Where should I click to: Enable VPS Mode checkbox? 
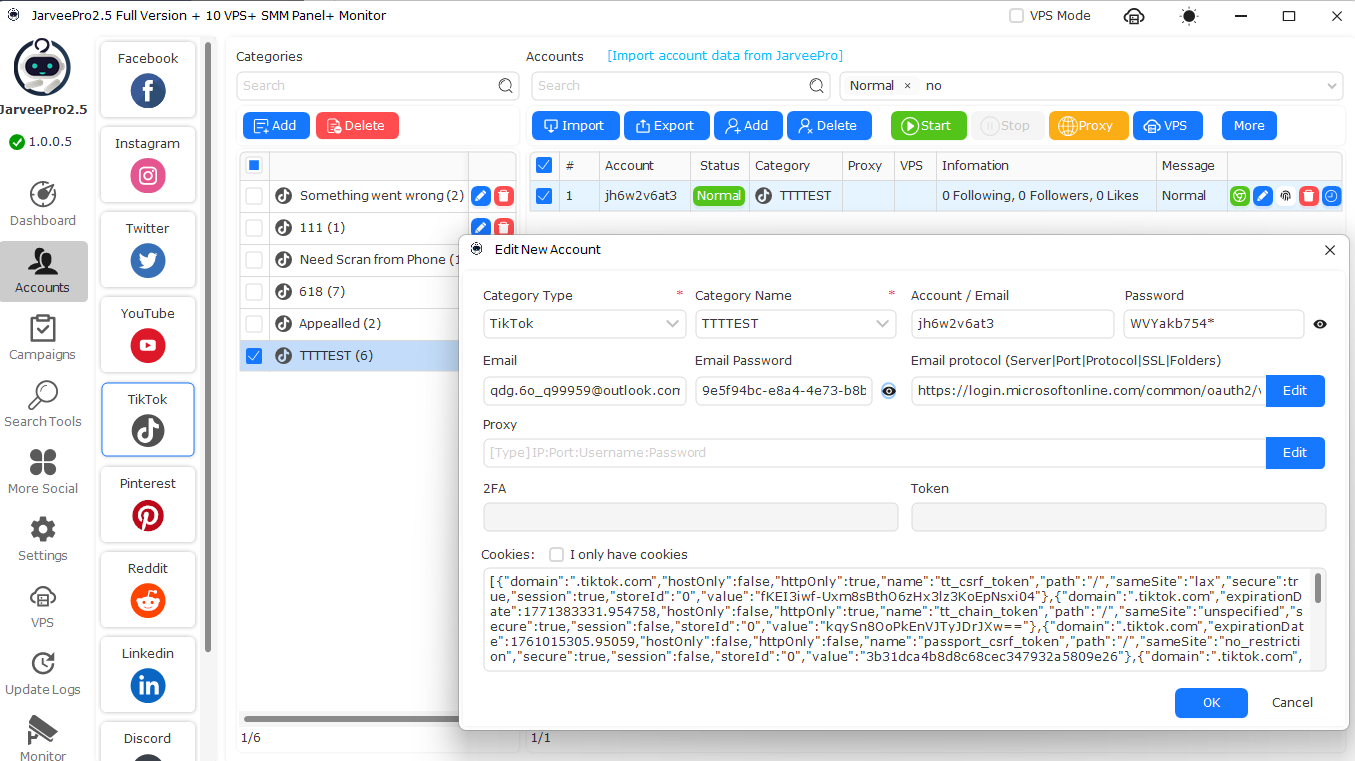(x=1016, y=16)
